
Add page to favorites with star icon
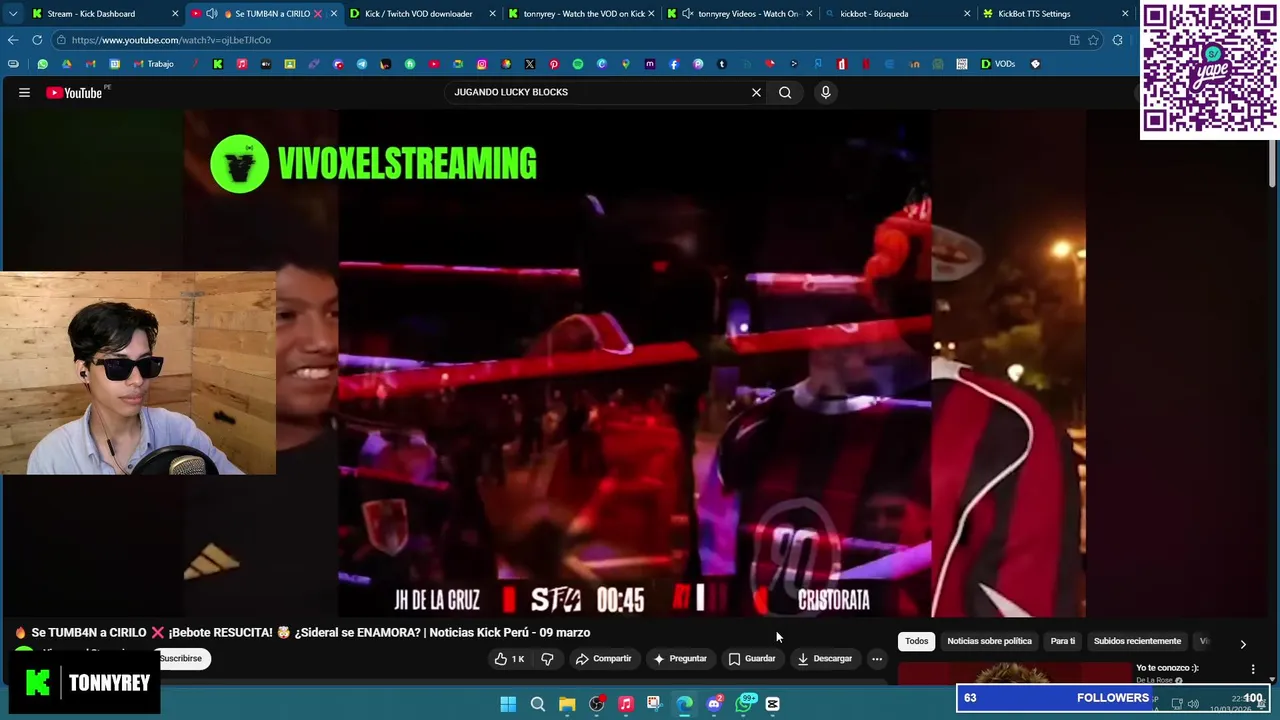(1093, 40)
